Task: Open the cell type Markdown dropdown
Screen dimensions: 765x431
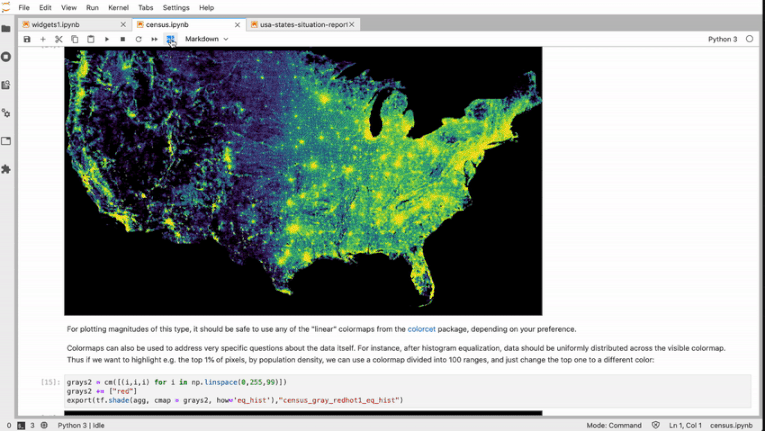Action: click(x=206, y=39)
